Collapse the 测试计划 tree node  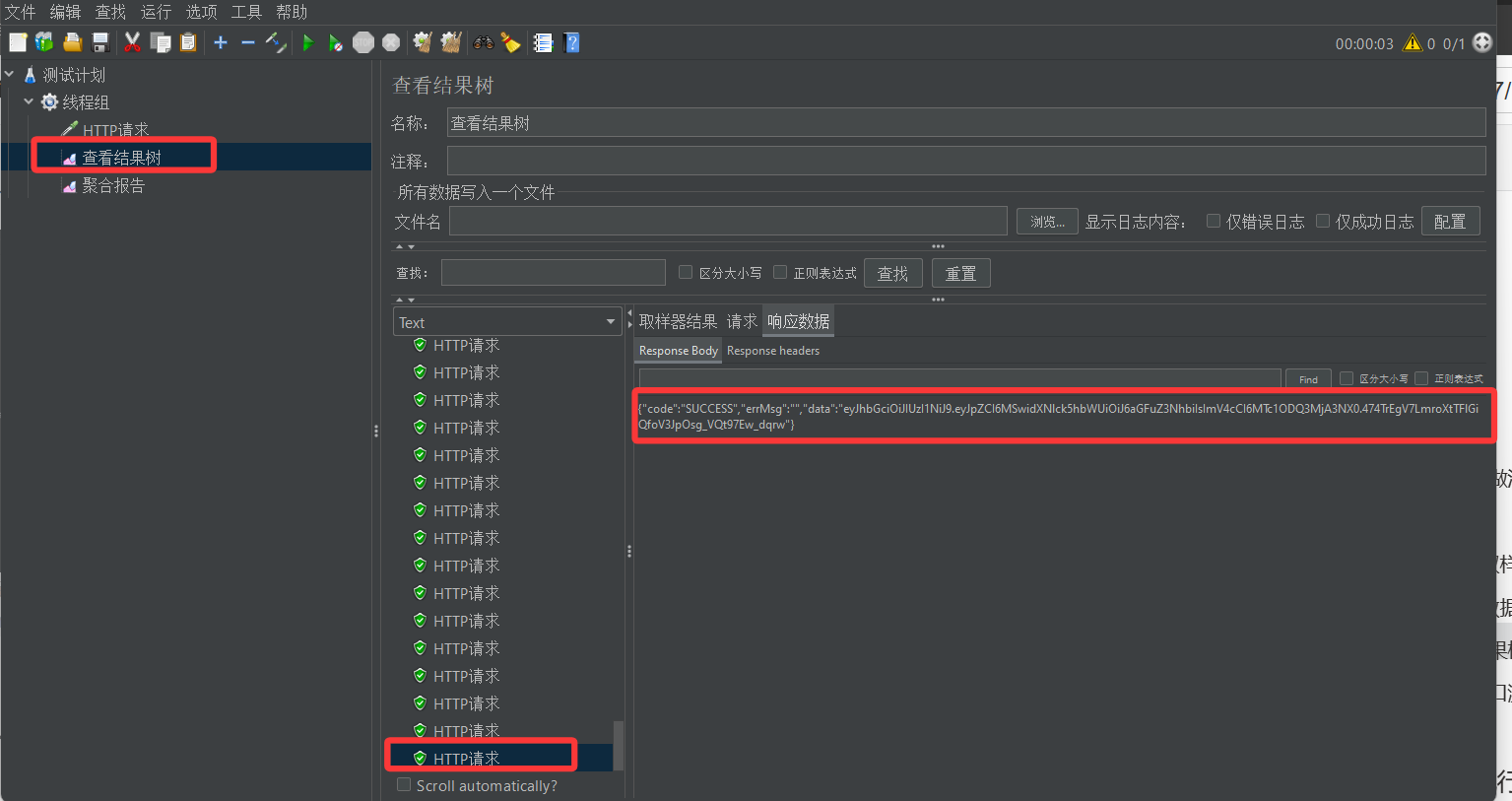[x=9, y=74]
